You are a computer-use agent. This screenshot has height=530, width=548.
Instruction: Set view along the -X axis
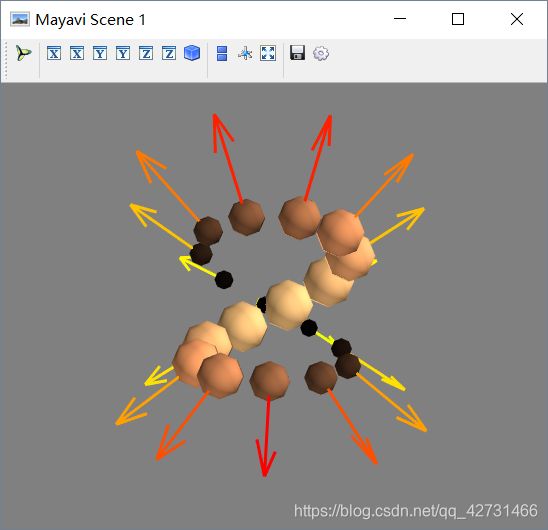pos(77,53)
